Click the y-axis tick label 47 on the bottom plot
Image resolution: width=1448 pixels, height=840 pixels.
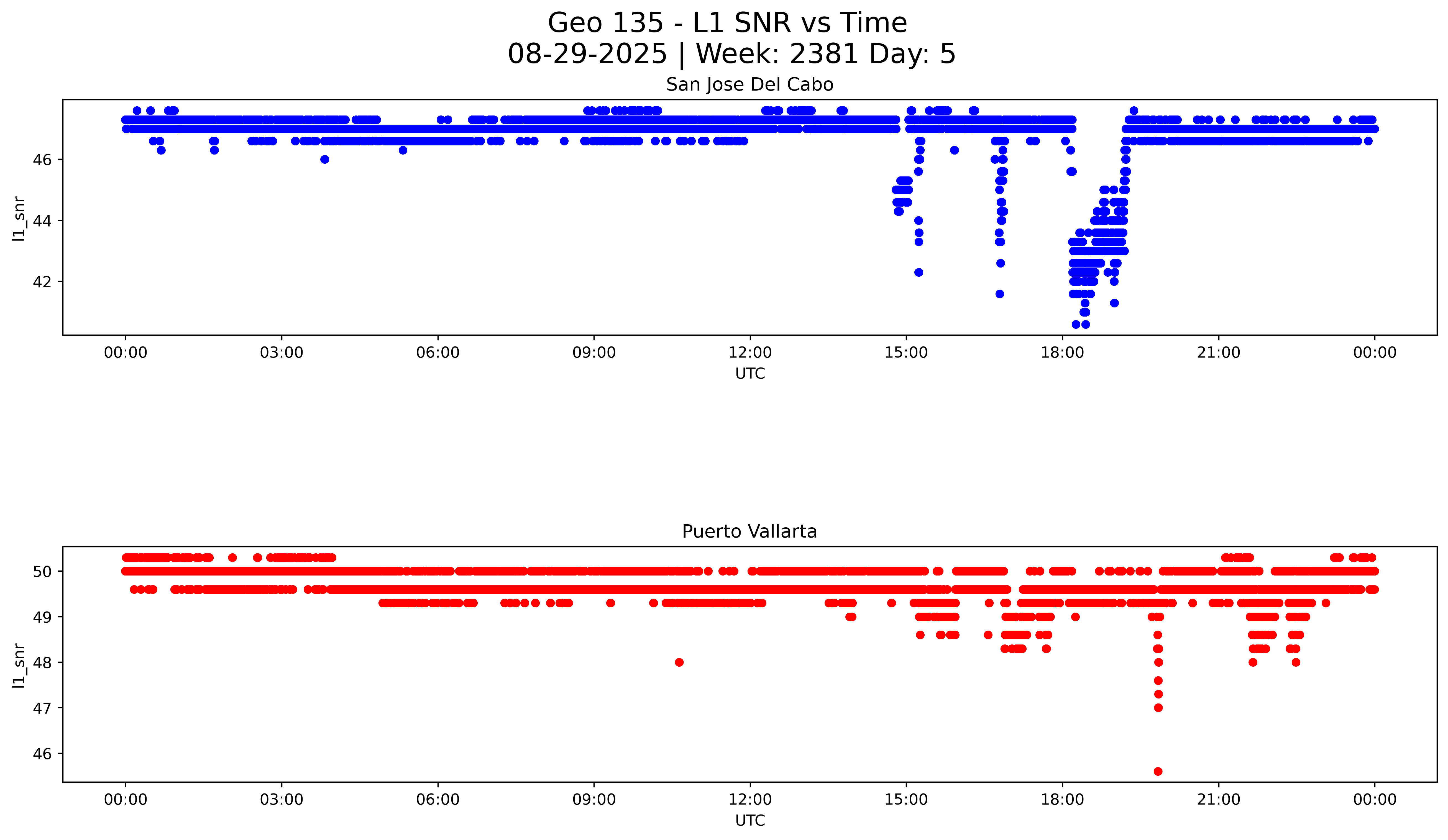42,708
